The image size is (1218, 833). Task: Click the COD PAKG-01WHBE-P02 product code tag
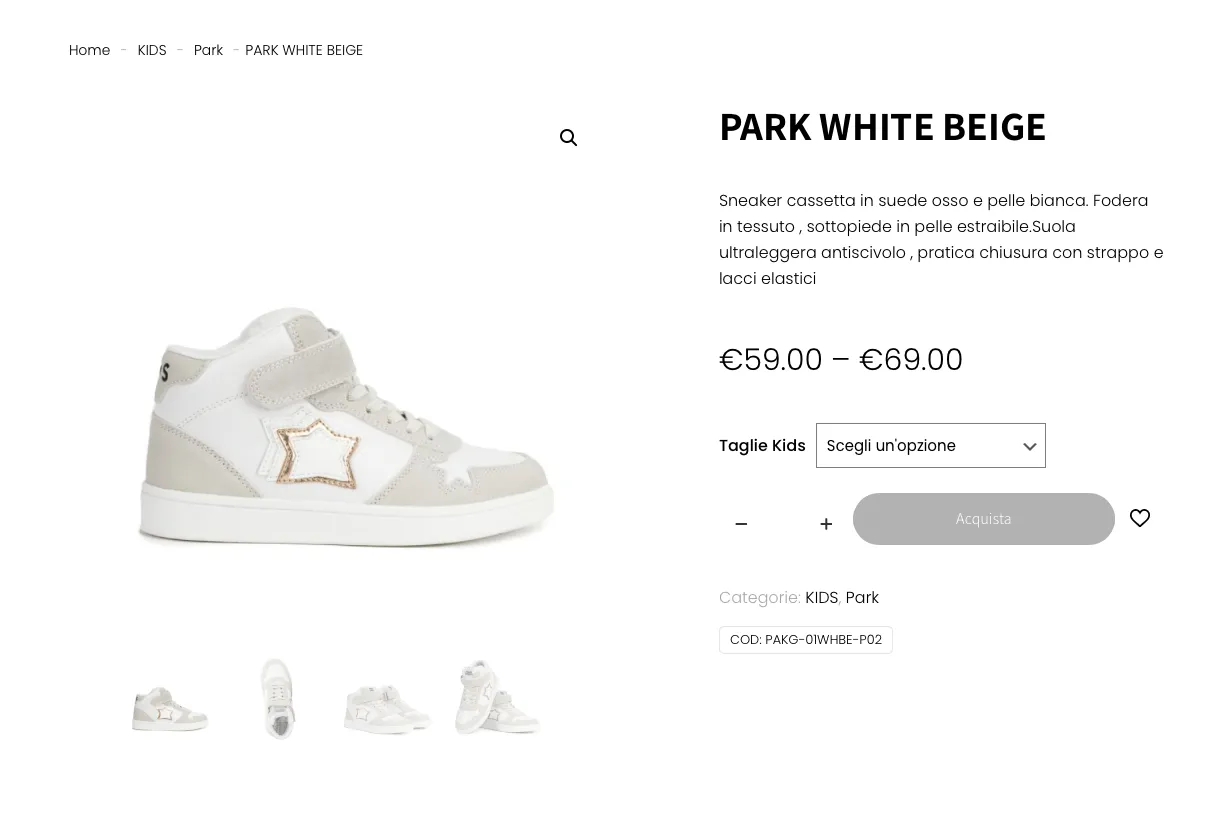coord(806,640)
